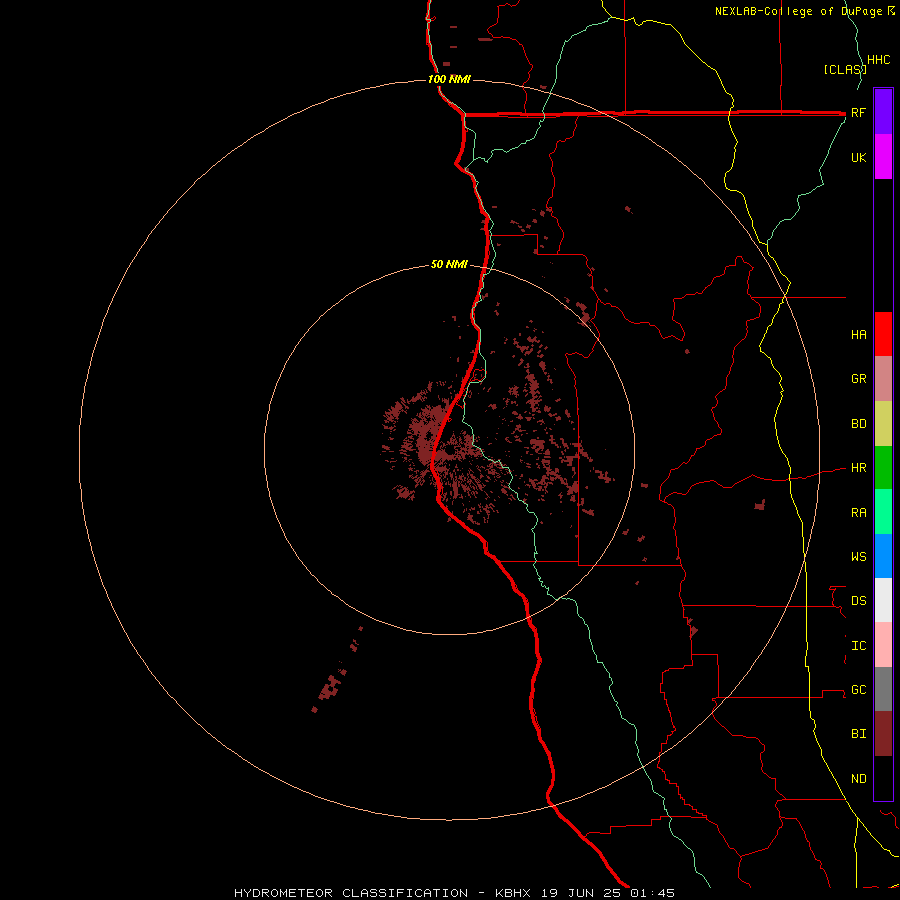Image resolution: width=900 pixels, height=900 pixels.
Task: Click the [CLAS] units label
Action: coord(845,70)
